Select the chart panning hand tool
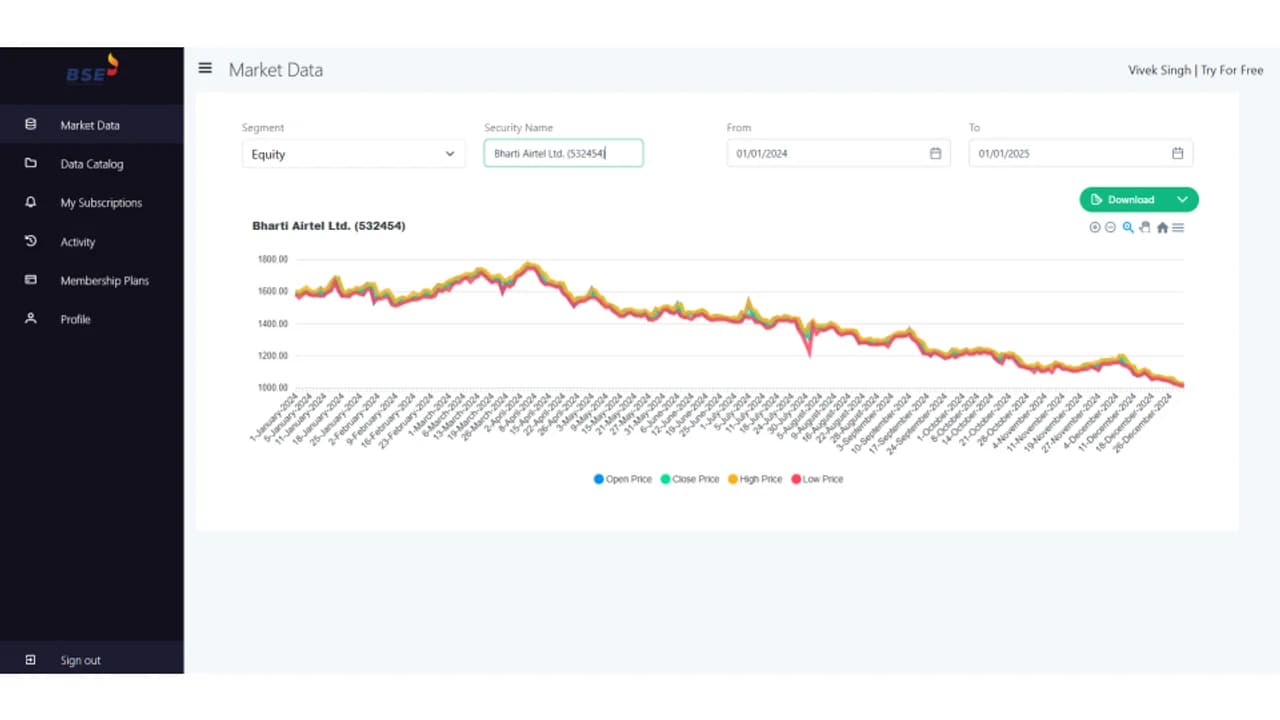 1145,227
